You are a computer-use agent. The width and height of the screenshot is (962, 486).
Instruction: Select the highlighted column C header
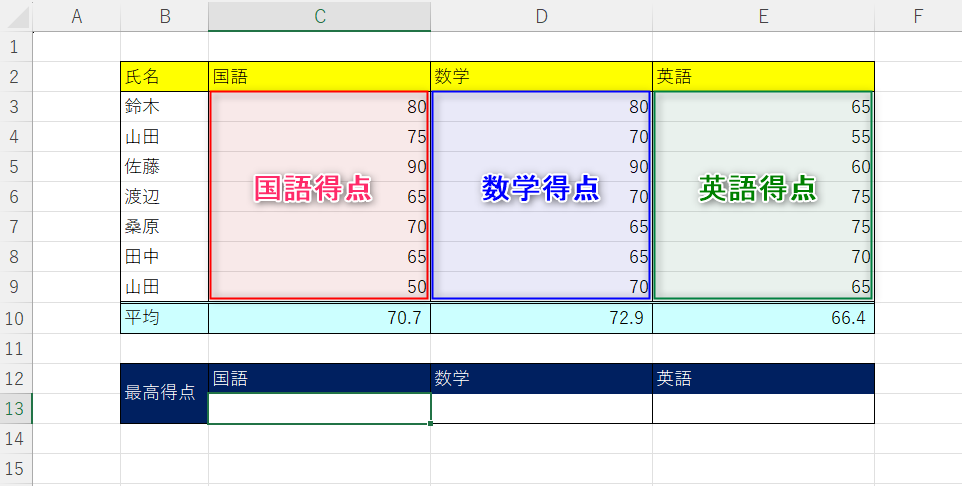[x=320, y=16]
